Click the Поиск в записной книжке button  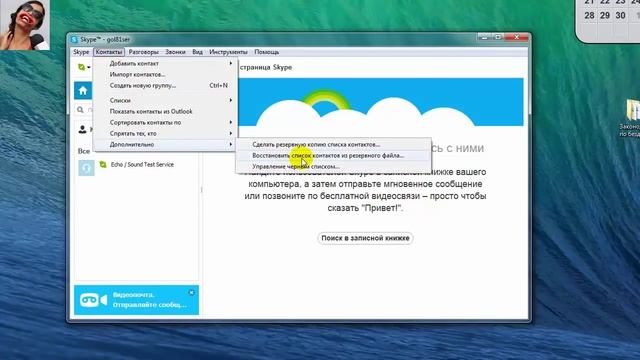tap(365, 238)
